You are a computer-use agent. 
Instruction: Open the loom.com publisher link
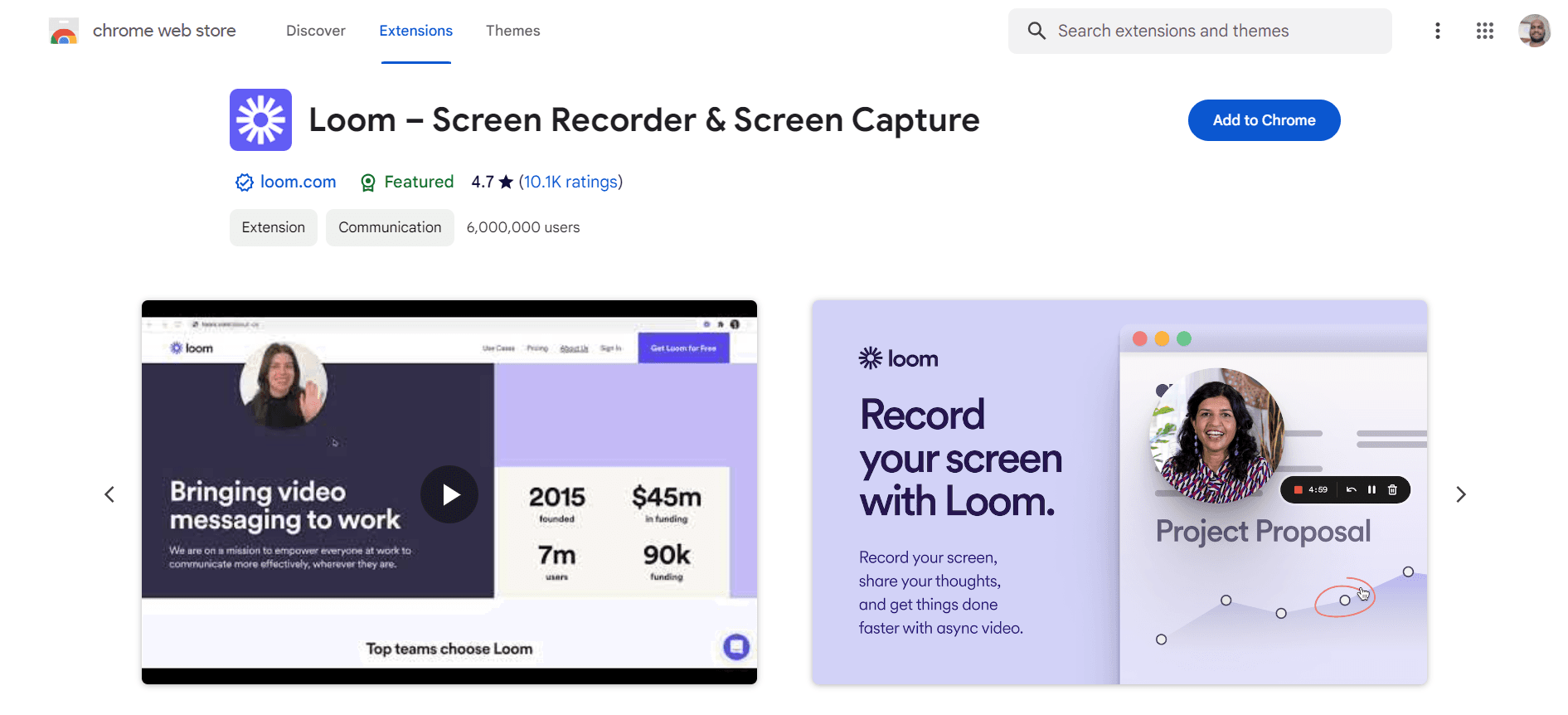point(298,182)
